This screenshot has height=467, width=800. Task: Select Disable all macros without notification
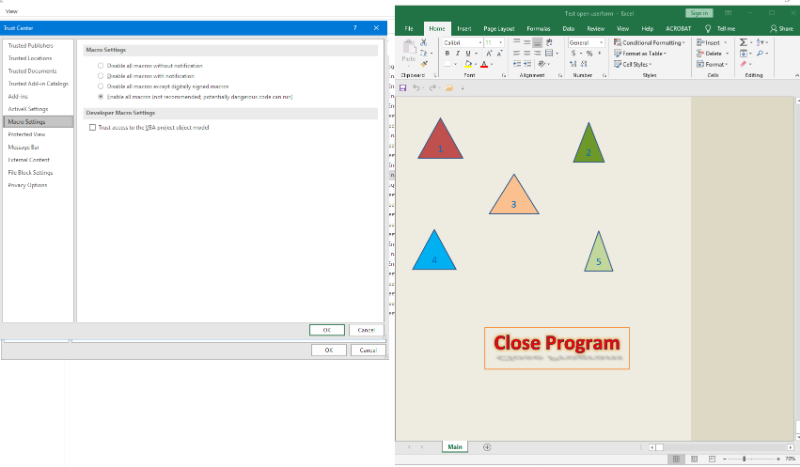coord(101,65)
